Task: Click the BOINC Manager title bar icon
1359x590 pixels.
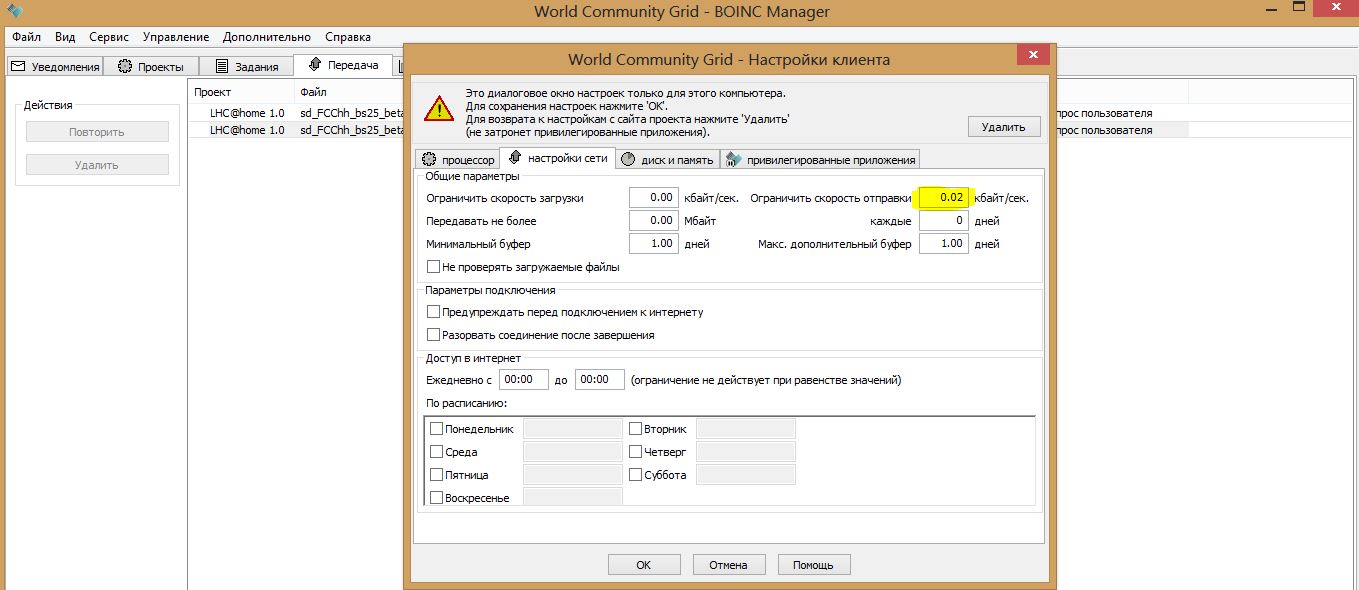Action: (x=13, y=10)
